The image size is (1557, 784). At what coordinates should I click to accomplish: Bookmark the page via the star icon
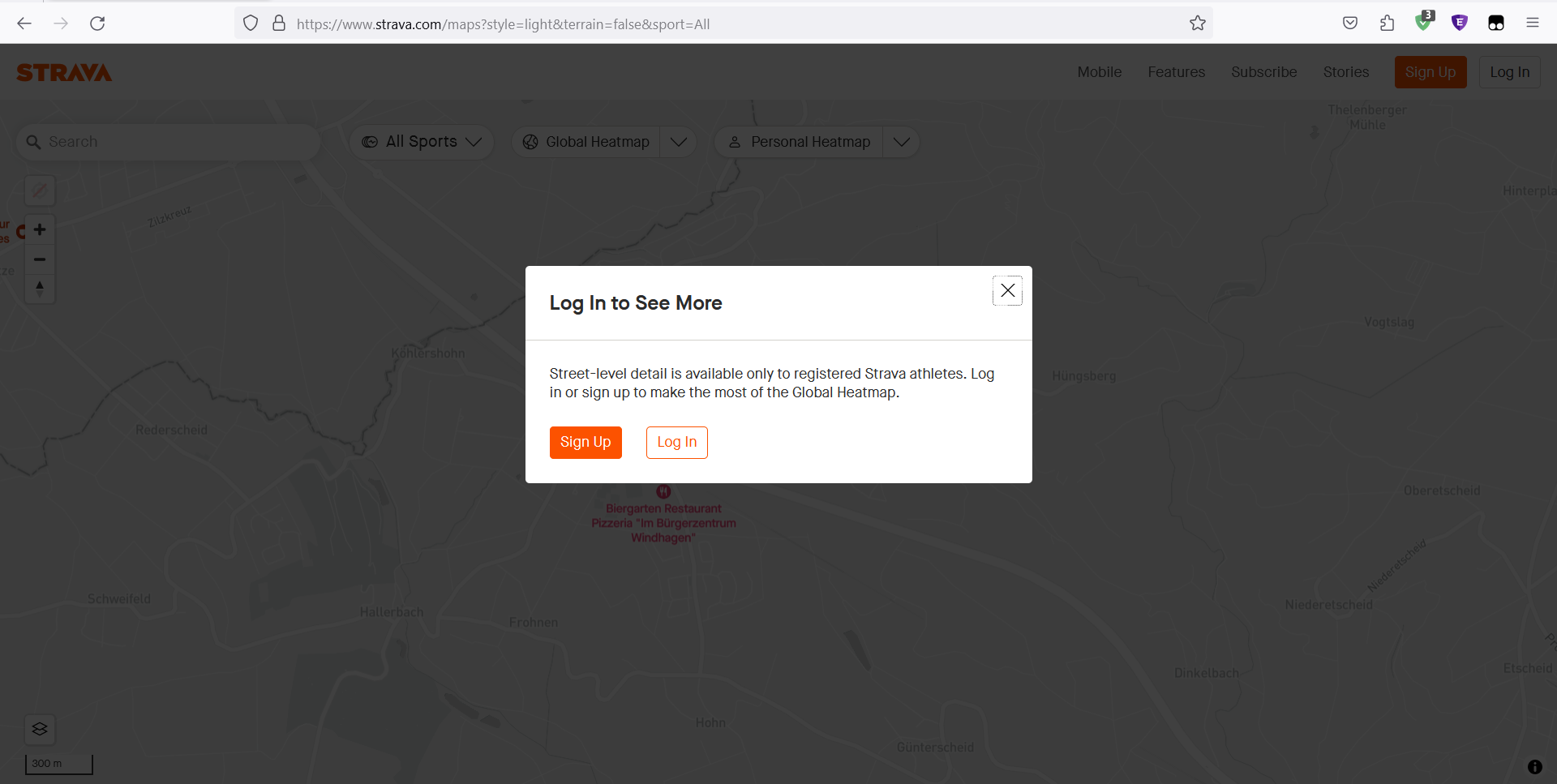[1198, 24]
